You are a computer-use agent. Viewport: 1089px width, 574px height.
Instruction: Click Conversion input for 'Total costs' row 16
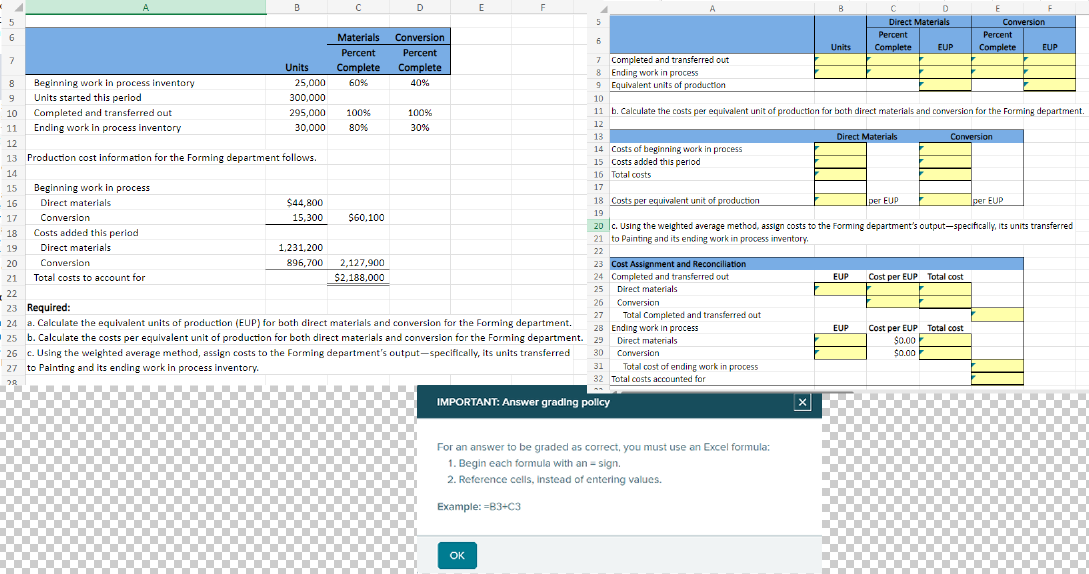pos(945,174)
